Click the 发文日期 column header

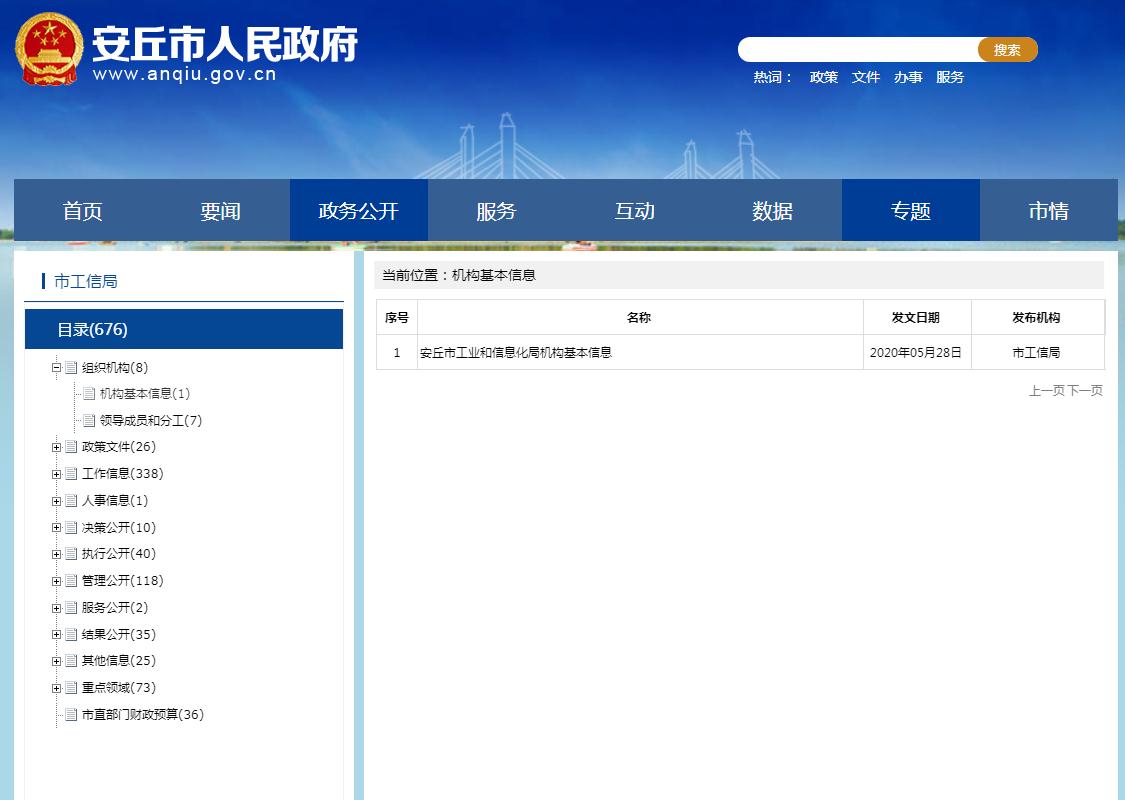pyautogui.click(x=915, y=317)
